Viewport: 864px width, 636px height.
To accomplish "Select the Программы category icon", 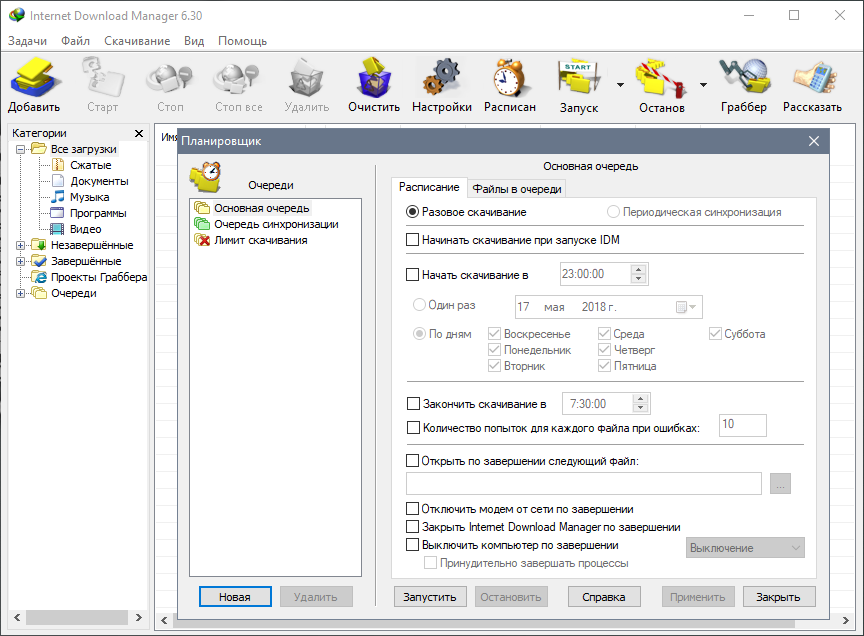I will [57, 213].
